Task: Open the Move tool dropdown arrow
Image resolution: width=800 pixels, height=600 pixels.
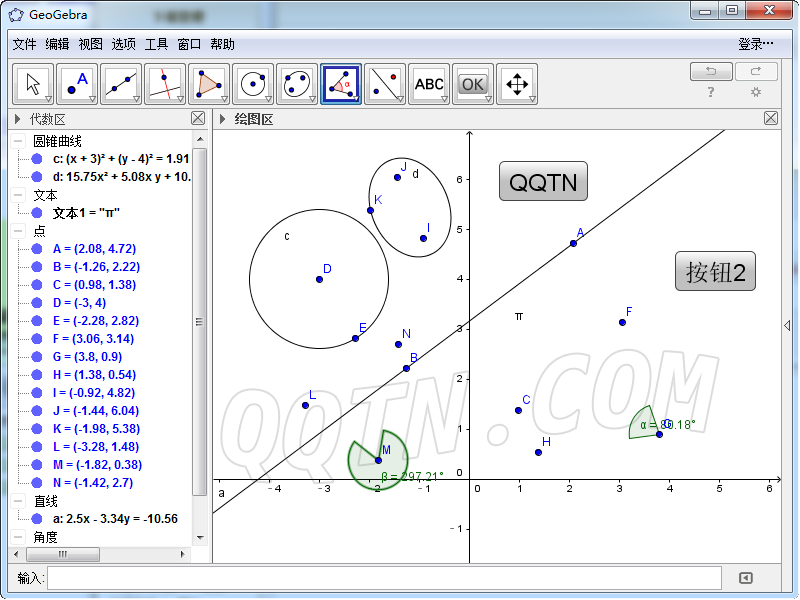Action: tap(48, 99)
